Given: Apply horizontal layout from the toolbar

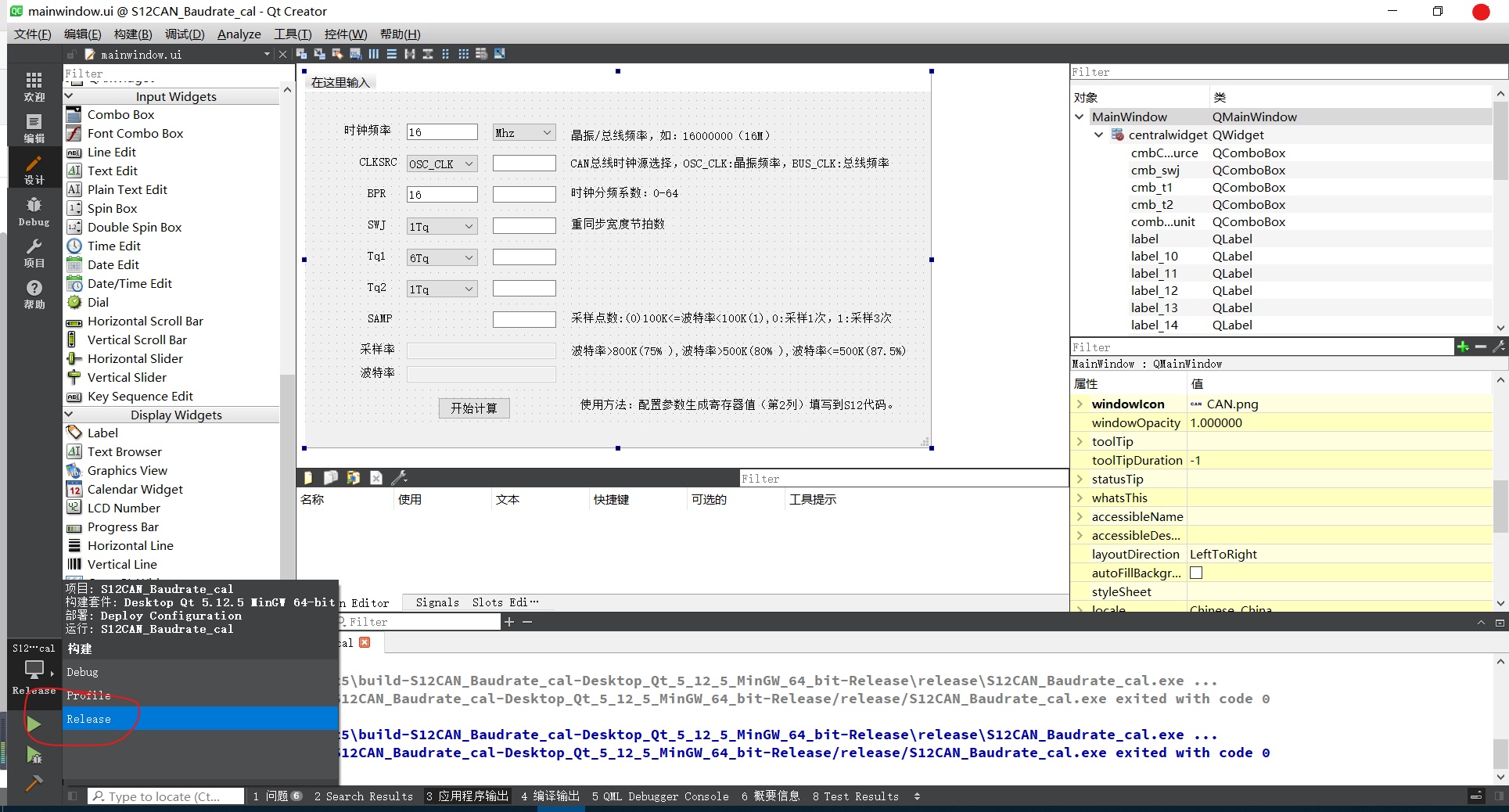Looking at the screenshot, I should tap(374, 54).
